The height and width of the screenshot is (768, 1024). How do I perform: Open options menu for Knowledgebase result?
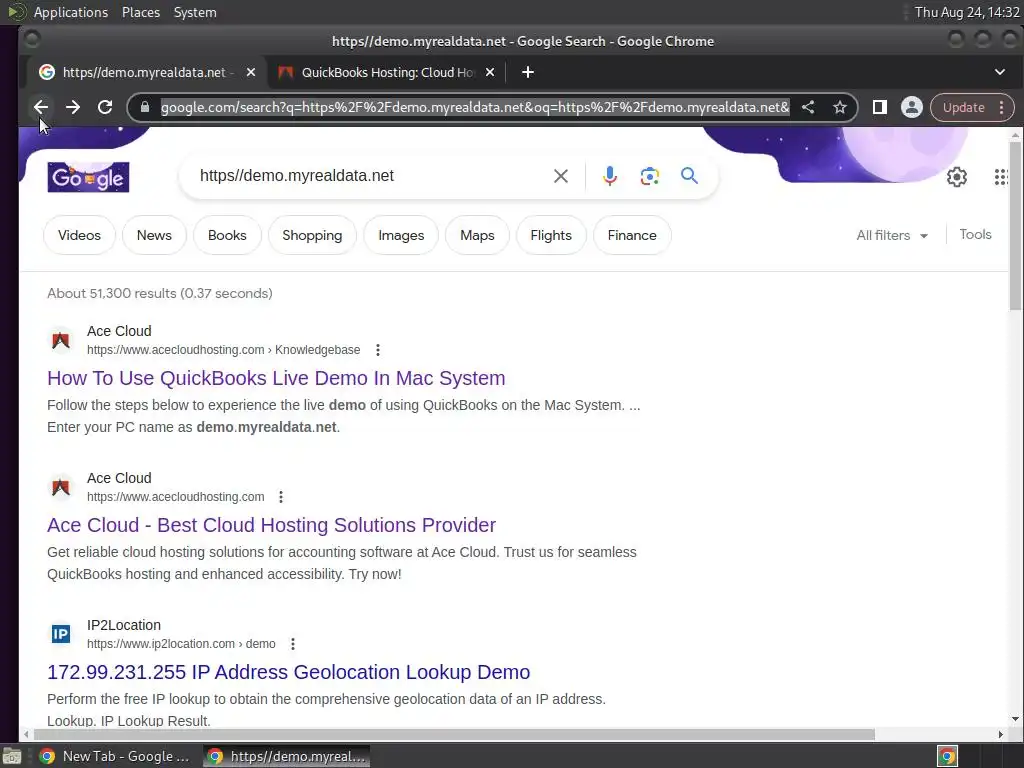377,350
